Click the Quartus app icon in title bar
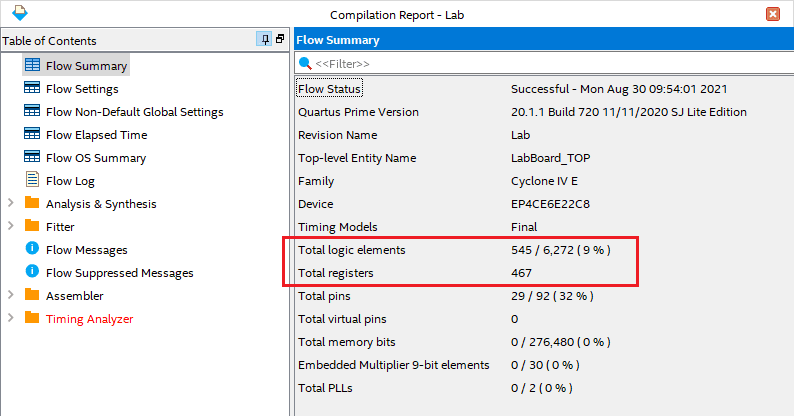This screenshot has width=794, height=416. [x=14, y=14]
